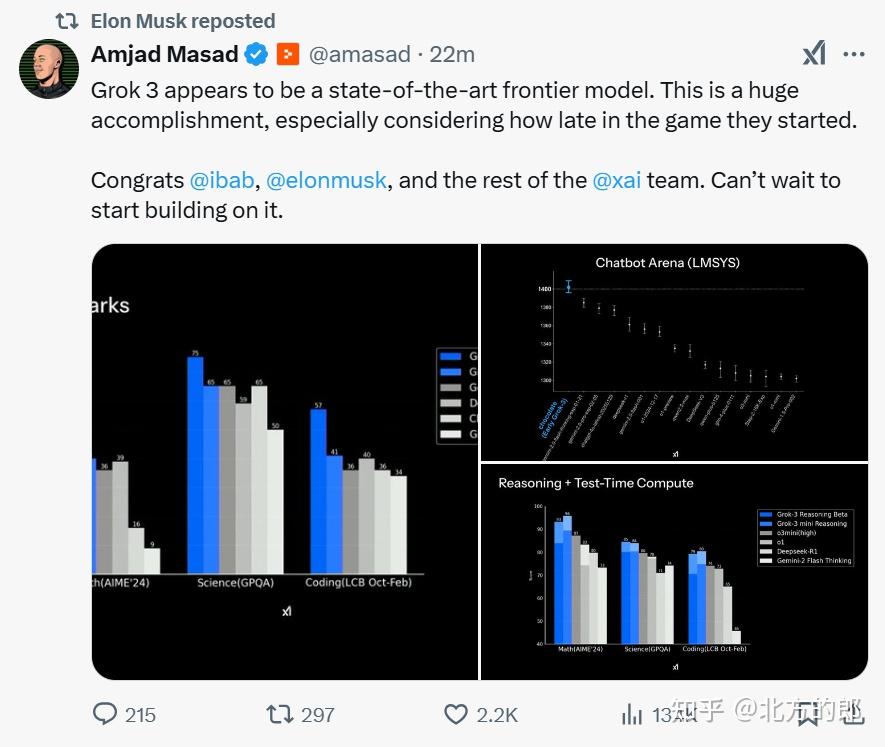Click the @amasad handle
This screenshot has height=747, width=885.
[358, 54]
